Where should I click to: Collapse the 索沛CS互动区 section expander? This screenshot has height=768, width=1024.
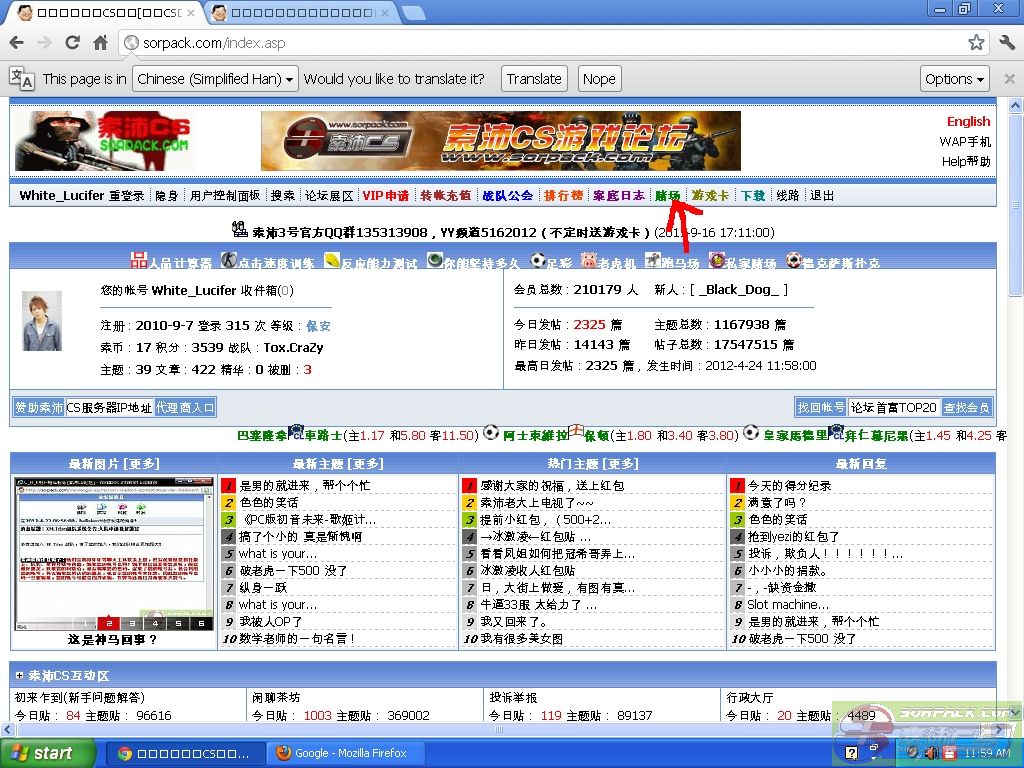coord(19,676)
